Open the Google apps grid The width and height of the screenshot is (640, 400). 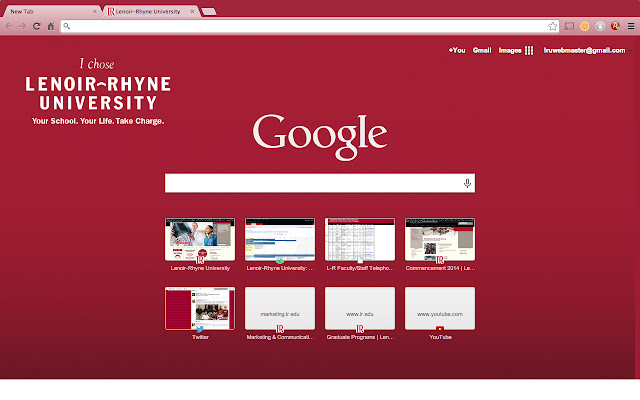529,50
